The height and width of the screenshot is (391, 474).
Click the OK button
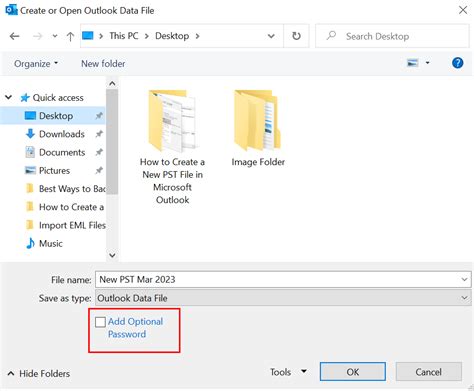click(353, 372)
